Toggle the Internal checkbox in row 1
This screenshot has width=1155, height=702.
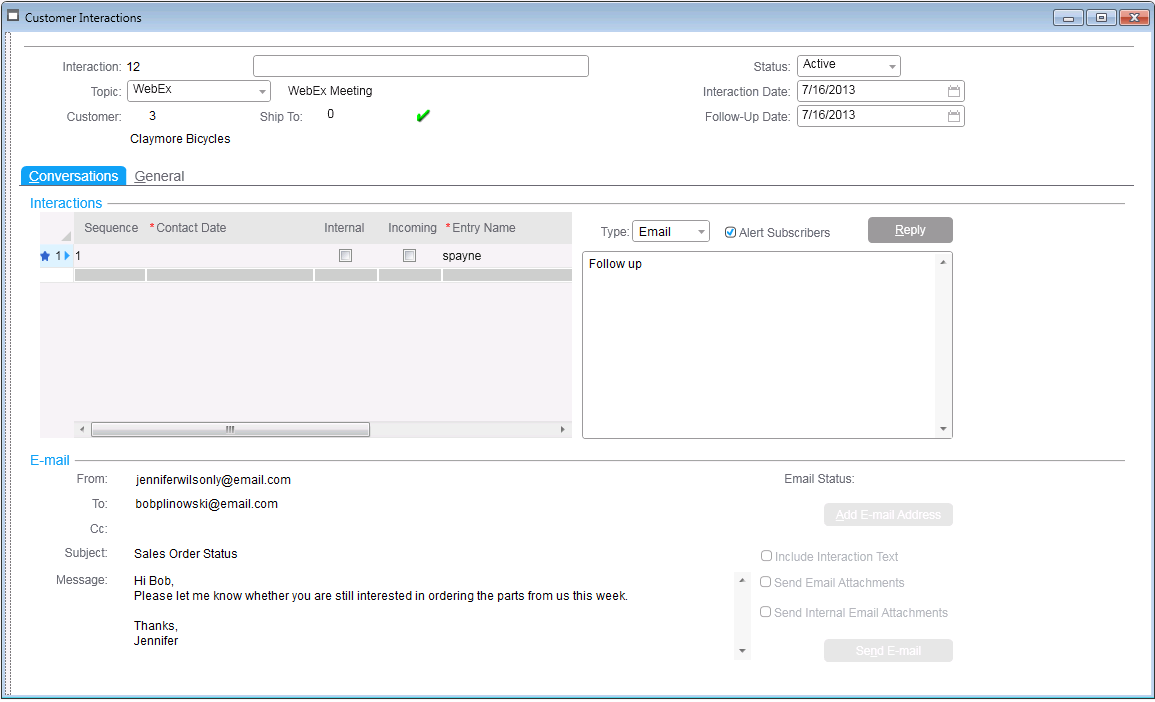345,256
